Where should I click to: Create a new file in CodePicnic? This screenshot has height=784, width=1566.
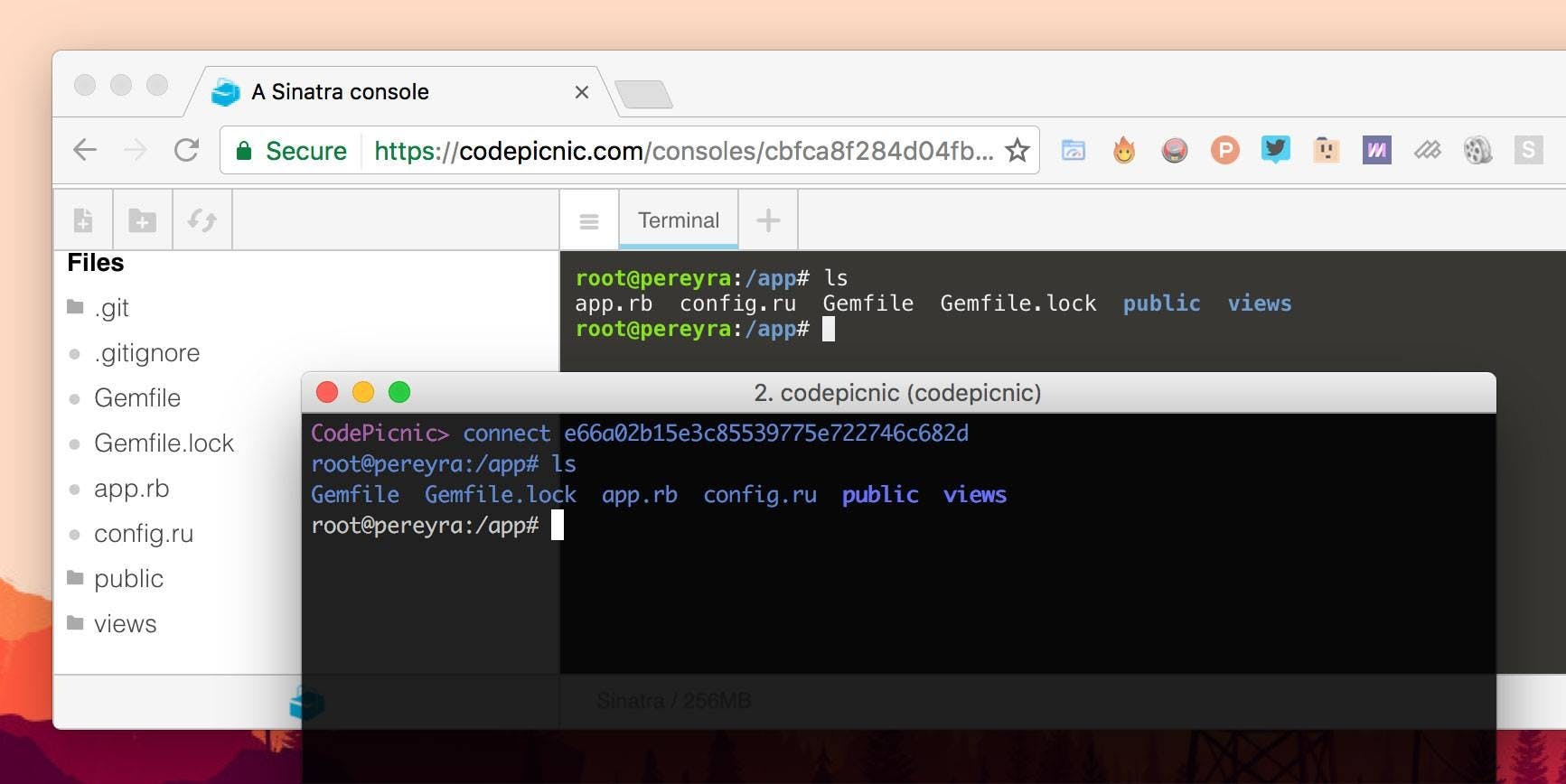83,219
